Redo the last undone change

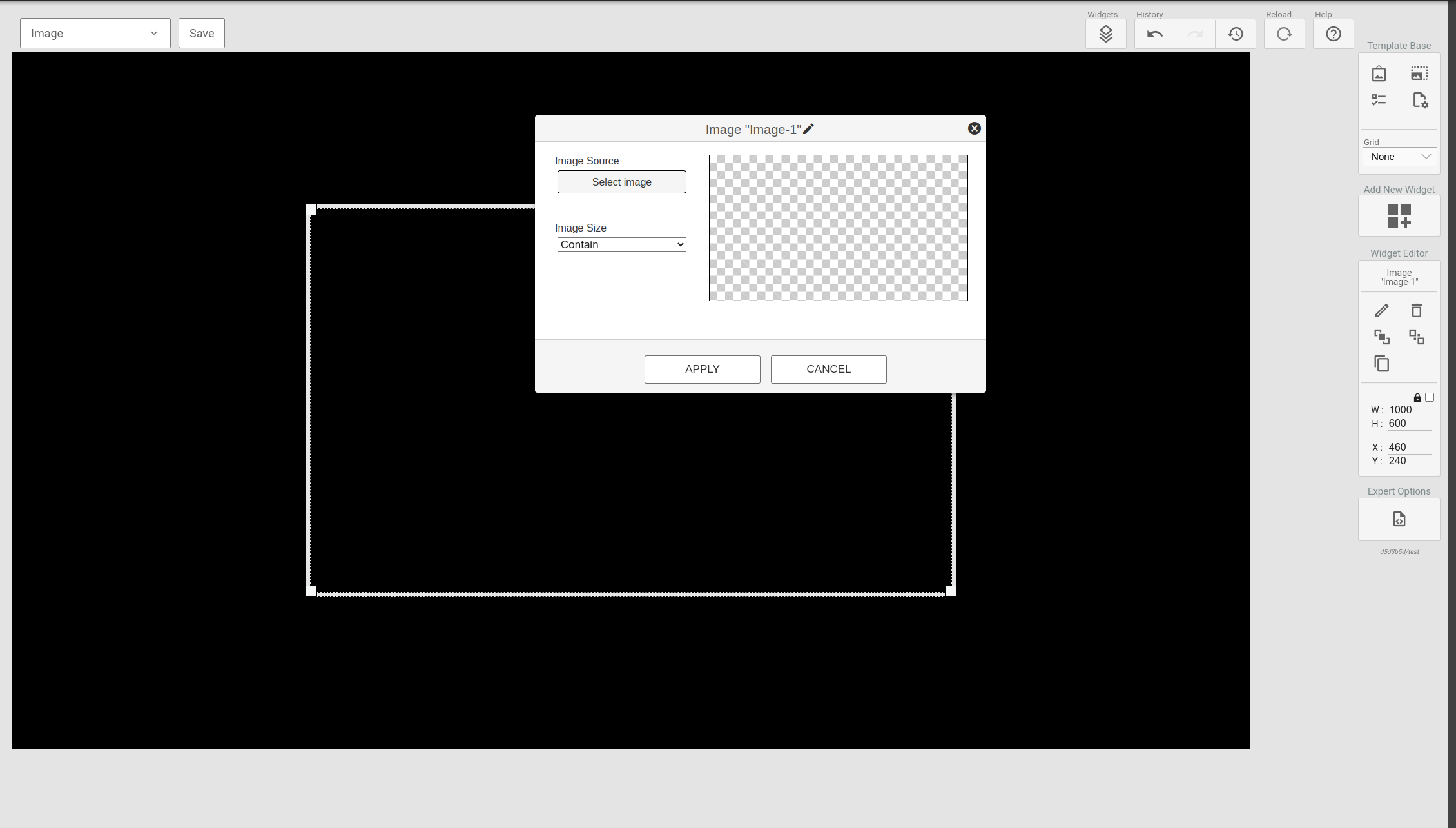[1195, 34]
